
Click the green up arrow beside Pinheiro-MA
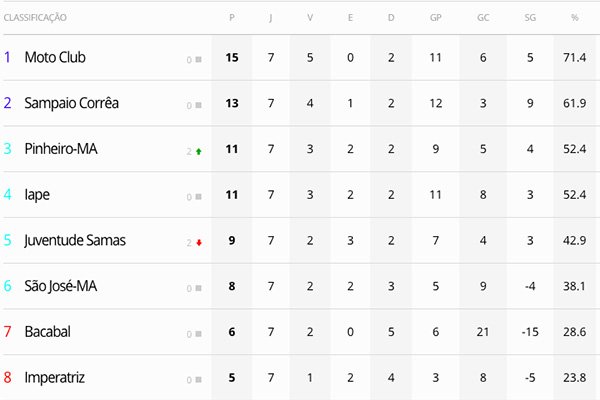click(199, 152)
